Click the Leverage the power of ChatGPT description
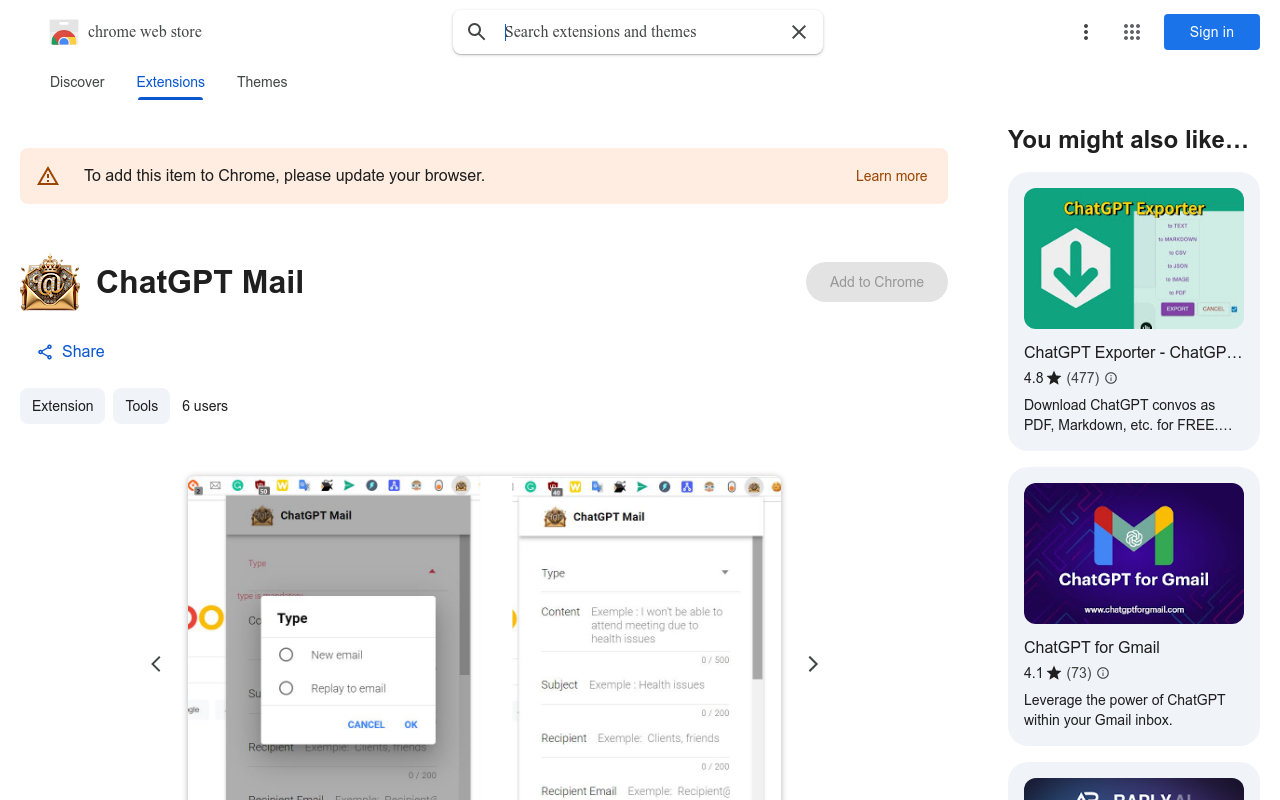1280x800 pixels. [x=1125, y=710]
